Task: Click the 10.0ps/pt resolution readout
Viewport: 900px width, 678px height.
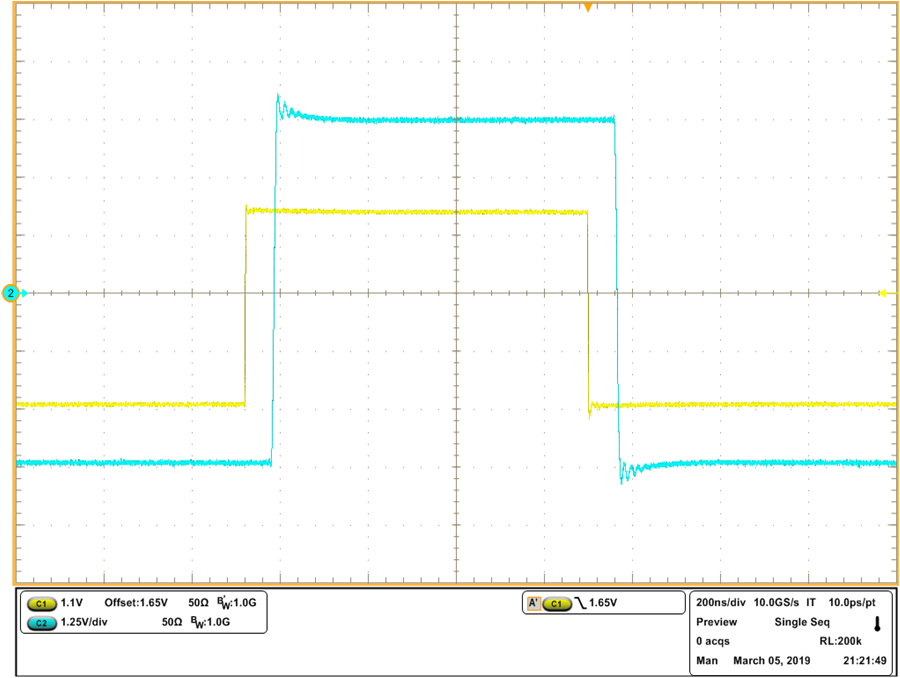Action: tap(851, 602)
